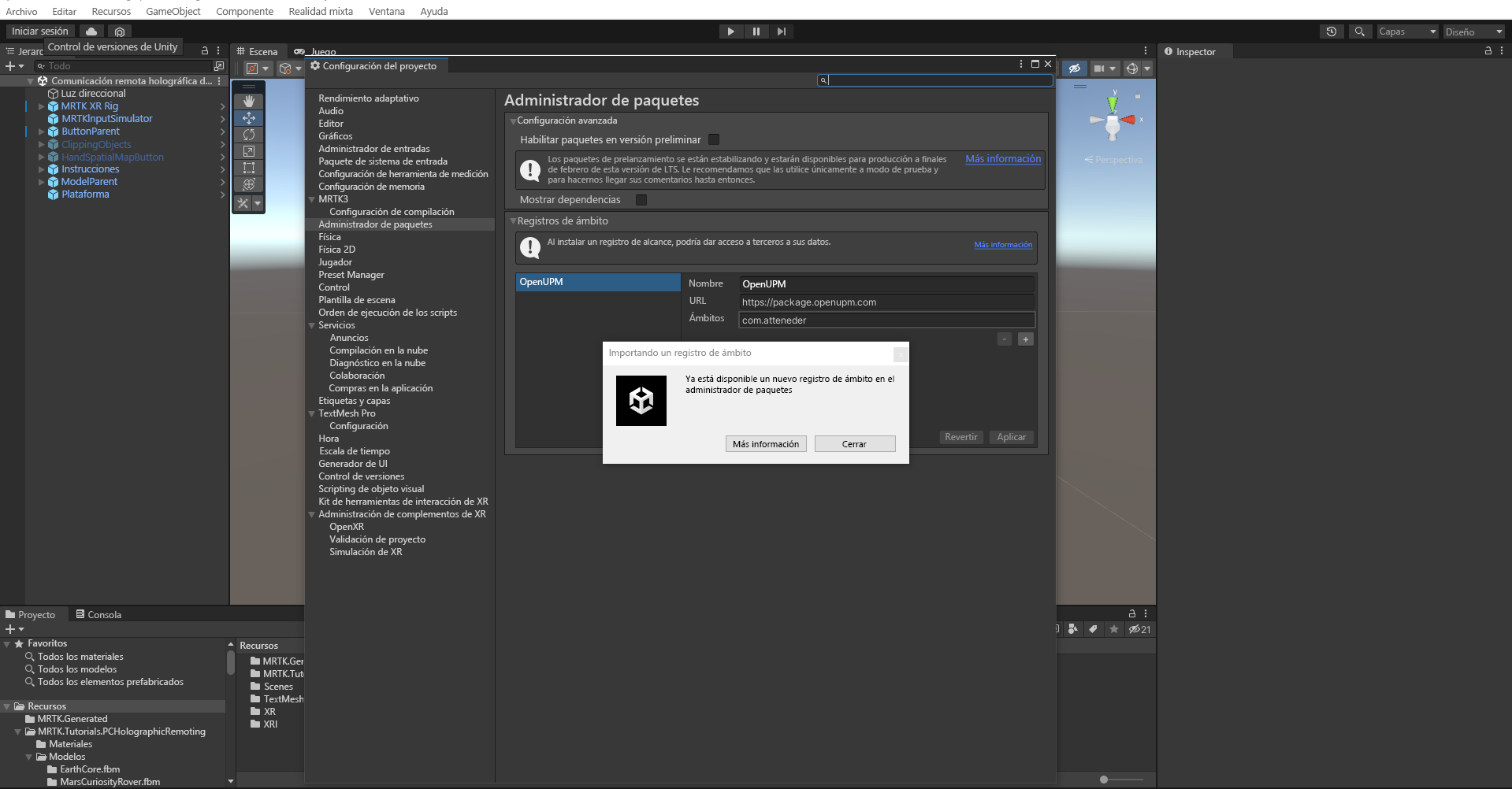
Task: Open the Capas layers dropdown
Action: (x=1407, y=31)
